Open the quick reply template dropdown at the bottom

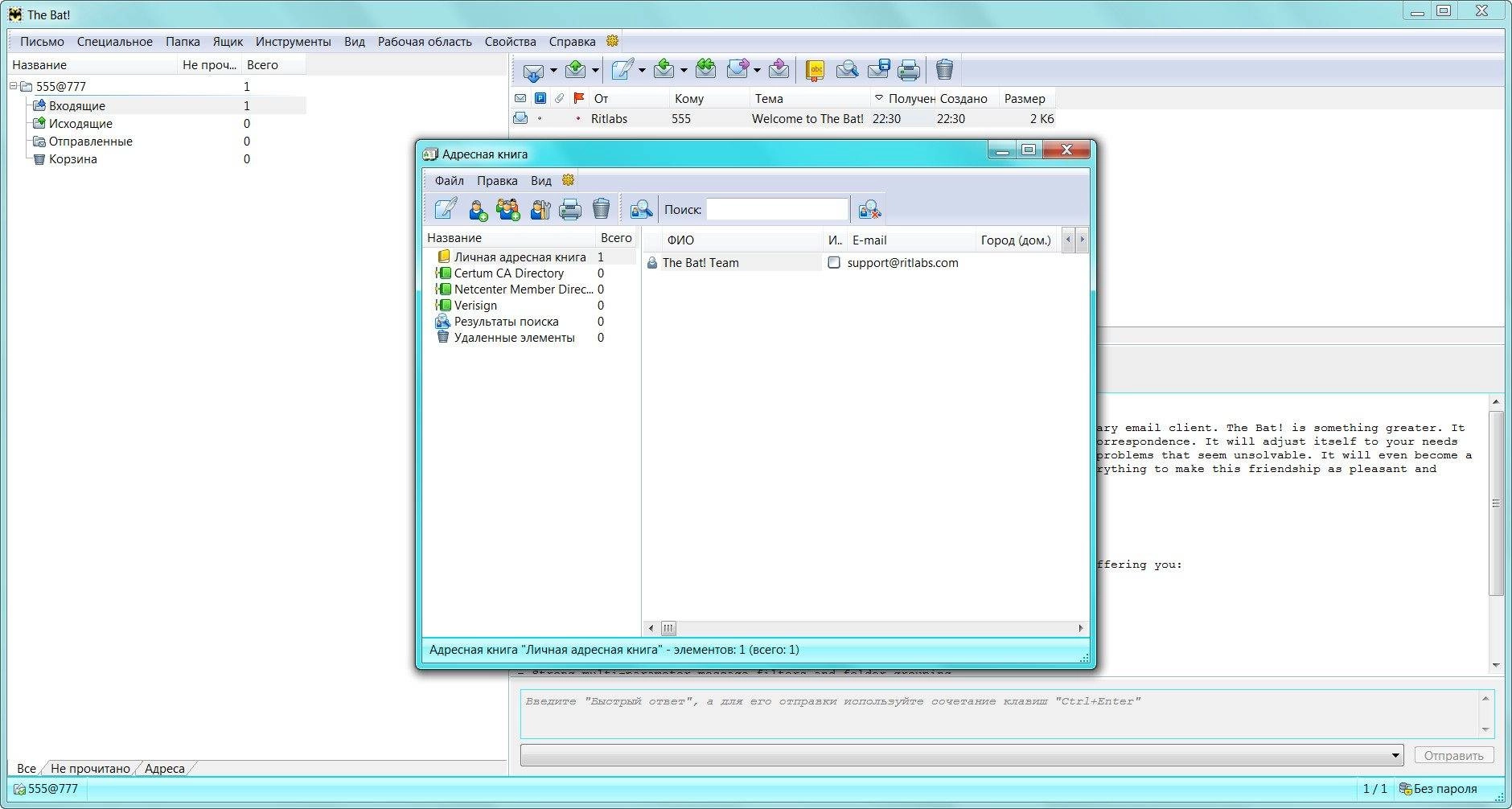tap(1395, 756)
